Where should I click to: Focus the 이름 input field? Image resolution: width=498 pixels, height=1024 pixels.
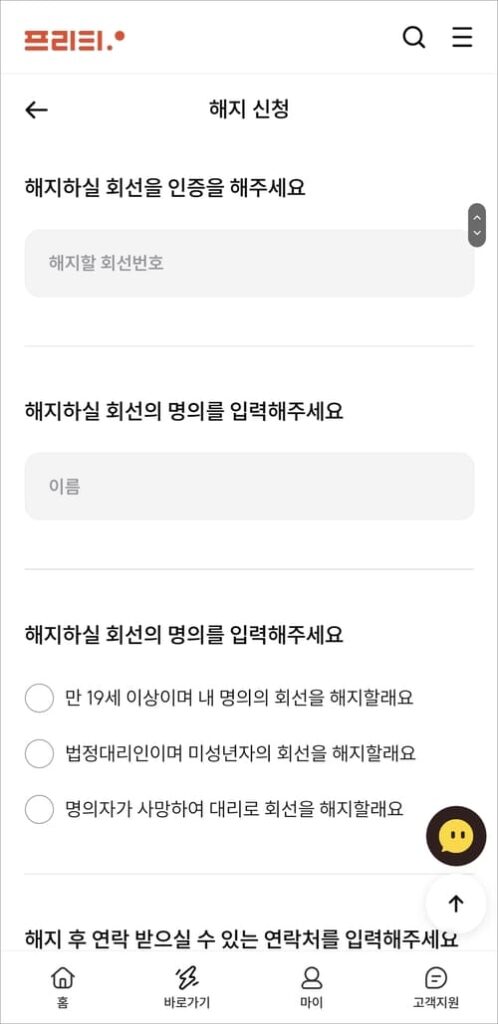click(249, 486)
